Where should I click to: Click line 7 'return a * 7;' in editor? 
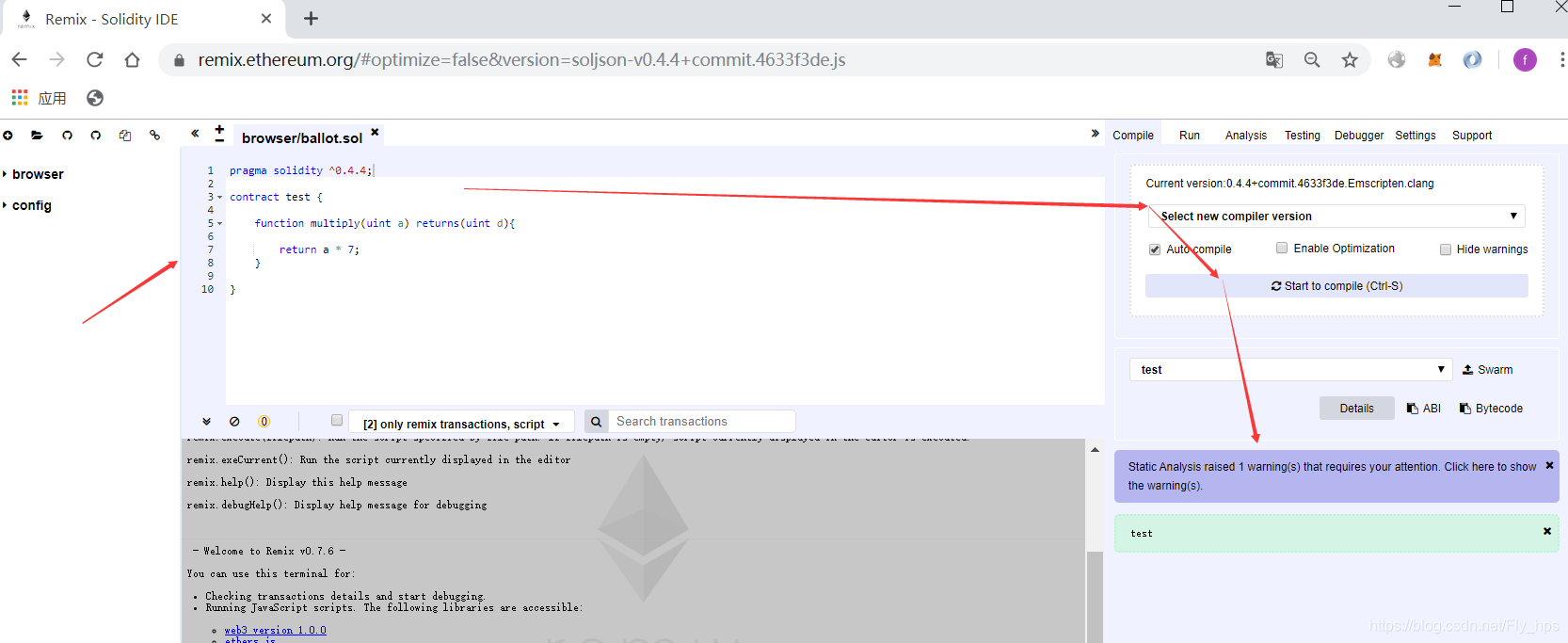click(319, 249)
